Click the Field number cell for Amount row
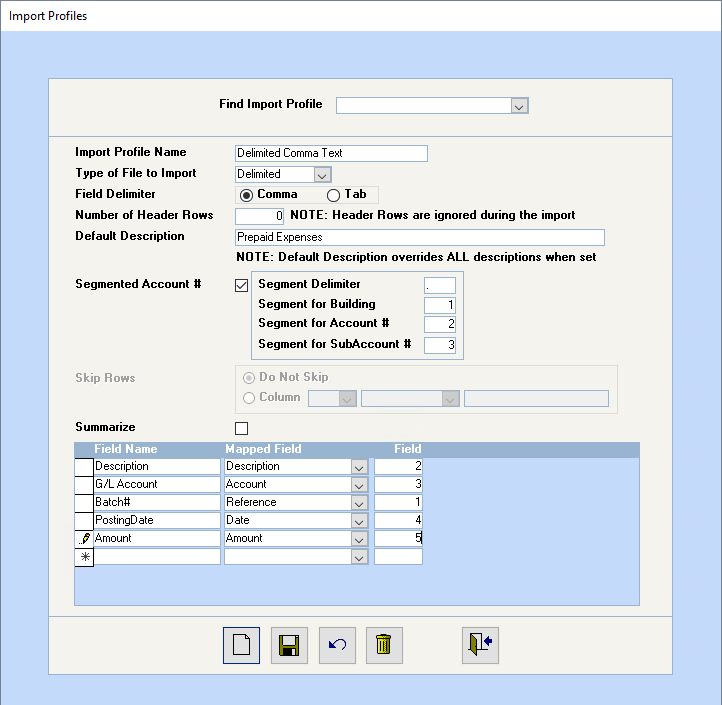722x705 pixels. click(398, 538)
